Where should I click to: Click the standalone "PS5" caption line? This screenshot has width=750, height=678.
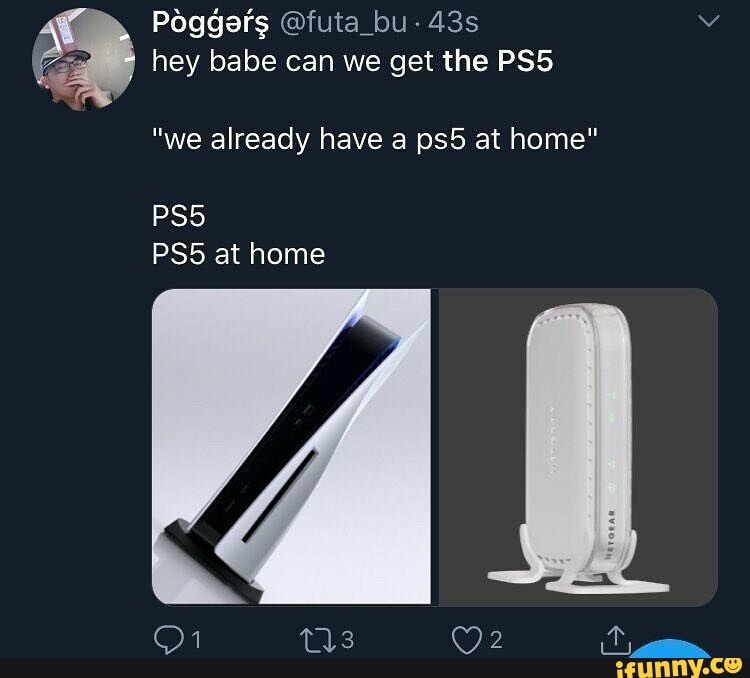179,216
